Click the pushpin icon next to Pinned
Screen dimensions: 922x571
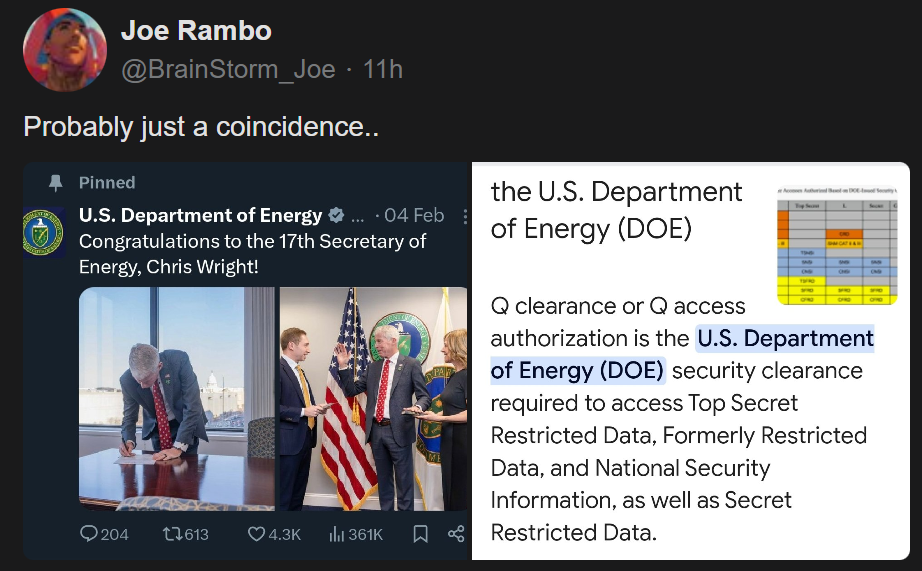(56, 183)
